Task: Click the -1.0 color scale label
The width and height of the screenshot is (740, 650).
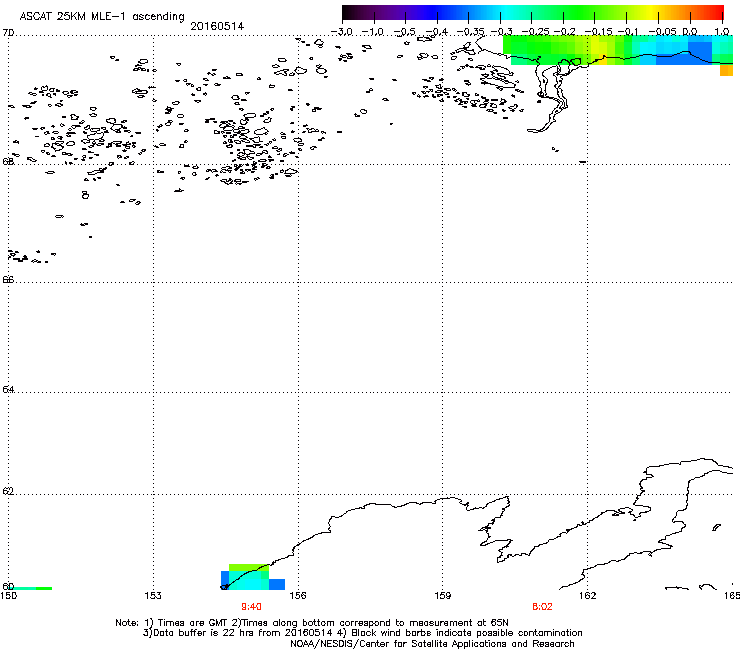Action: point(373,32)
